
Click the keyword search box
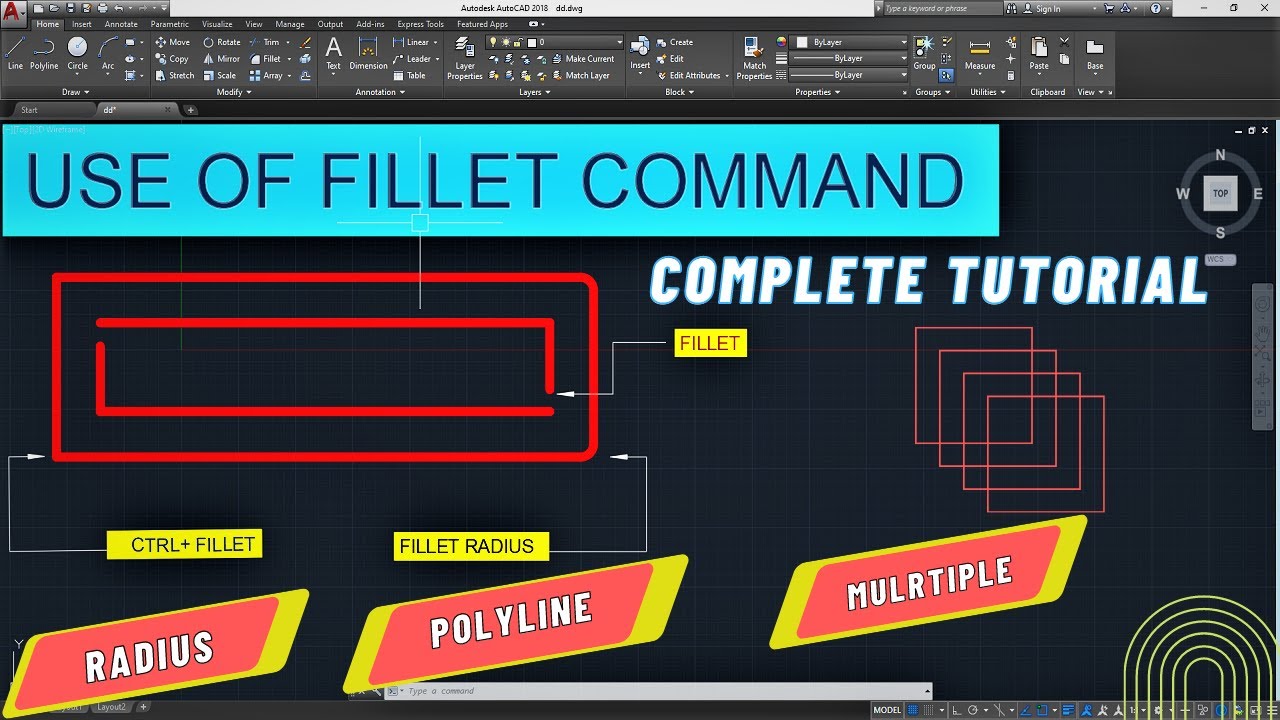945,8
